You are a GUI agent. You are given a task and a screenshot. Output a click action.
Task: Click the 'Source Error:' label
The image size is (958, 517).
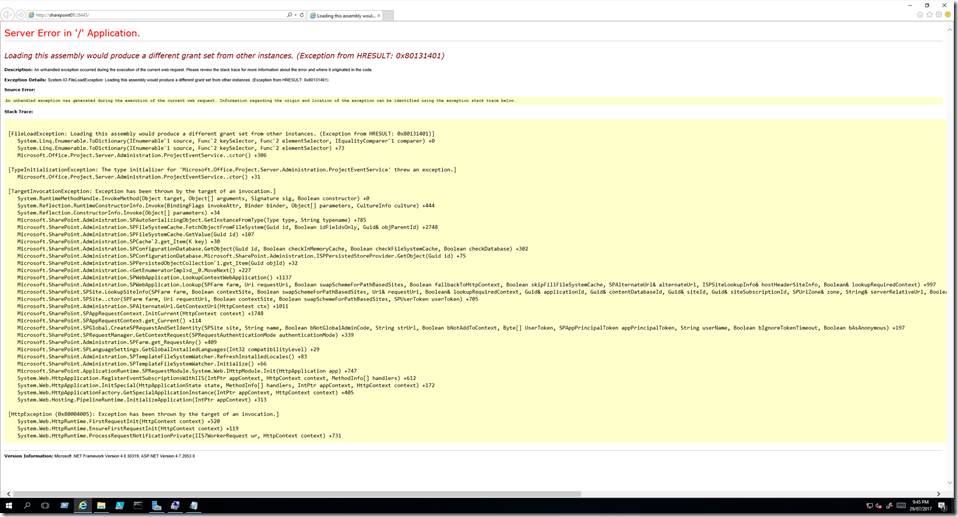click(x=20, y=90)
